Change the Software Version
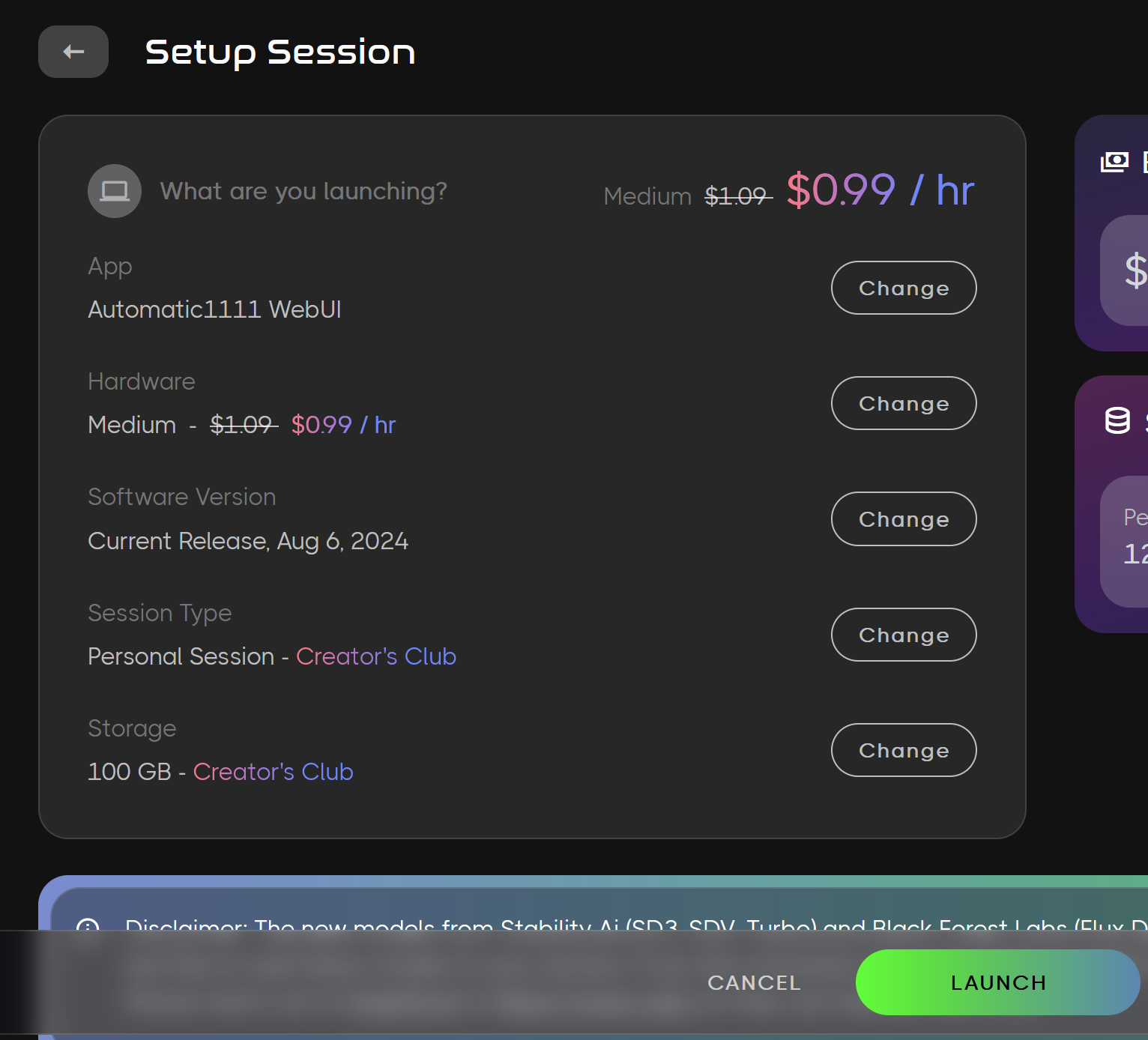 coord(903,519)
